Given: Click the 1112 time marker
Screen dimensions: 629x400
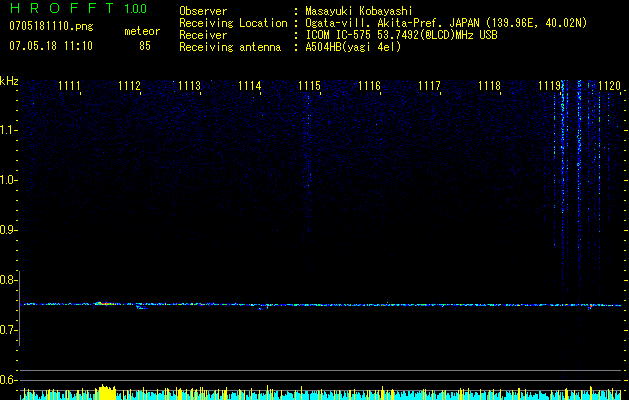Looking at the screenshot, I should [x=130, y=86].
